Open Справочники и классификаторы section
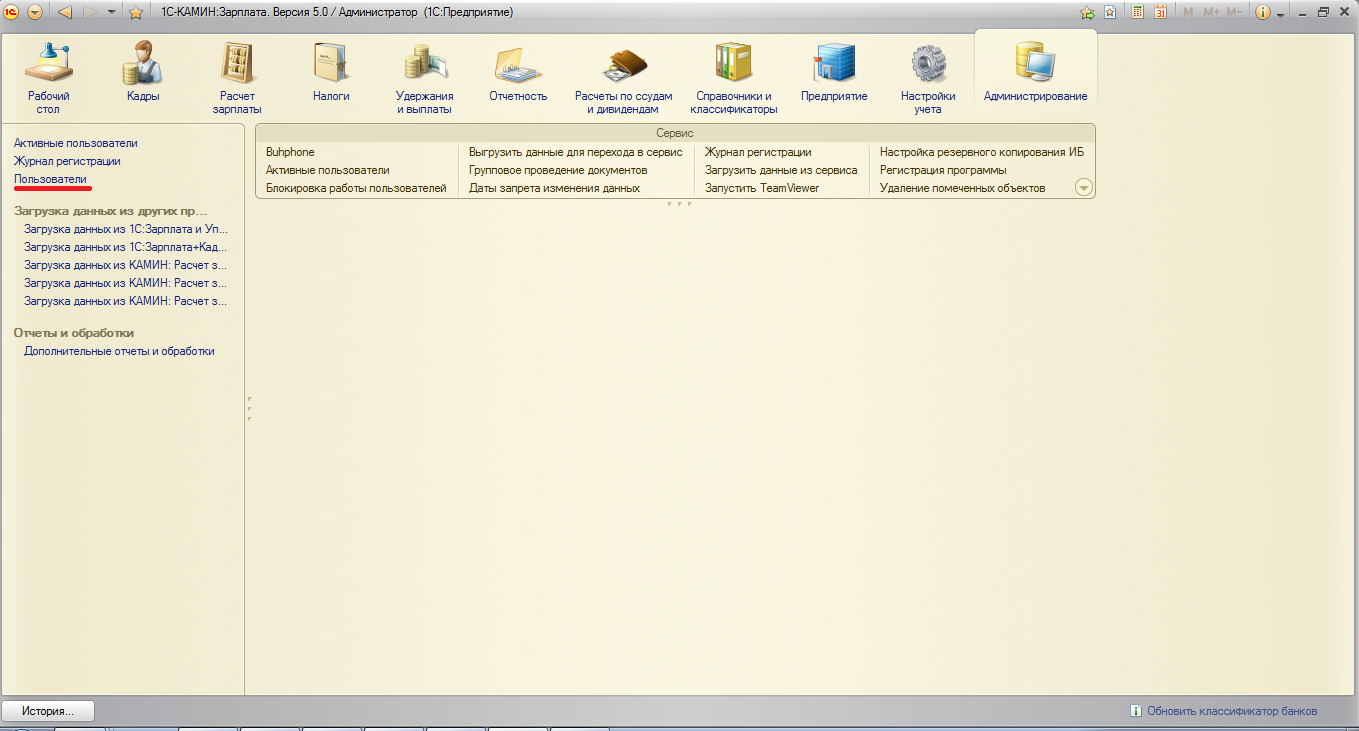1359x731 pixels. pos(734,78)
